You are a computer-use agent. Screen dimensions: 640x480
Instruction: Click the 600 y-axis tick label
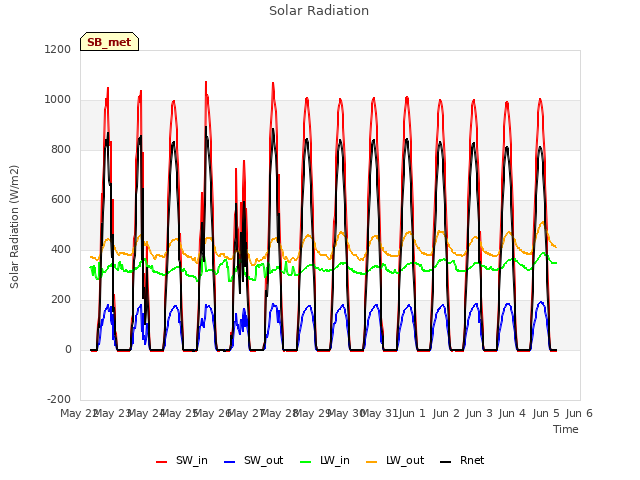click(61, 200)
